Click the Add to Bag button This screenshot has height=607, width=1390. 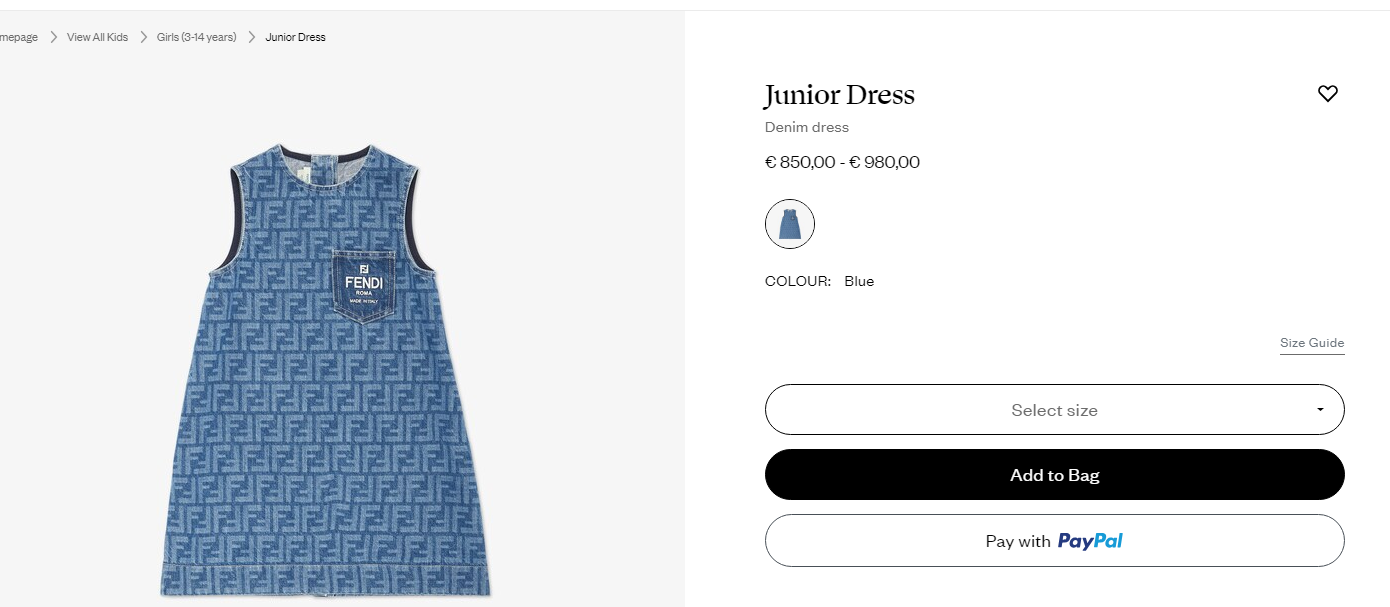1054,475
